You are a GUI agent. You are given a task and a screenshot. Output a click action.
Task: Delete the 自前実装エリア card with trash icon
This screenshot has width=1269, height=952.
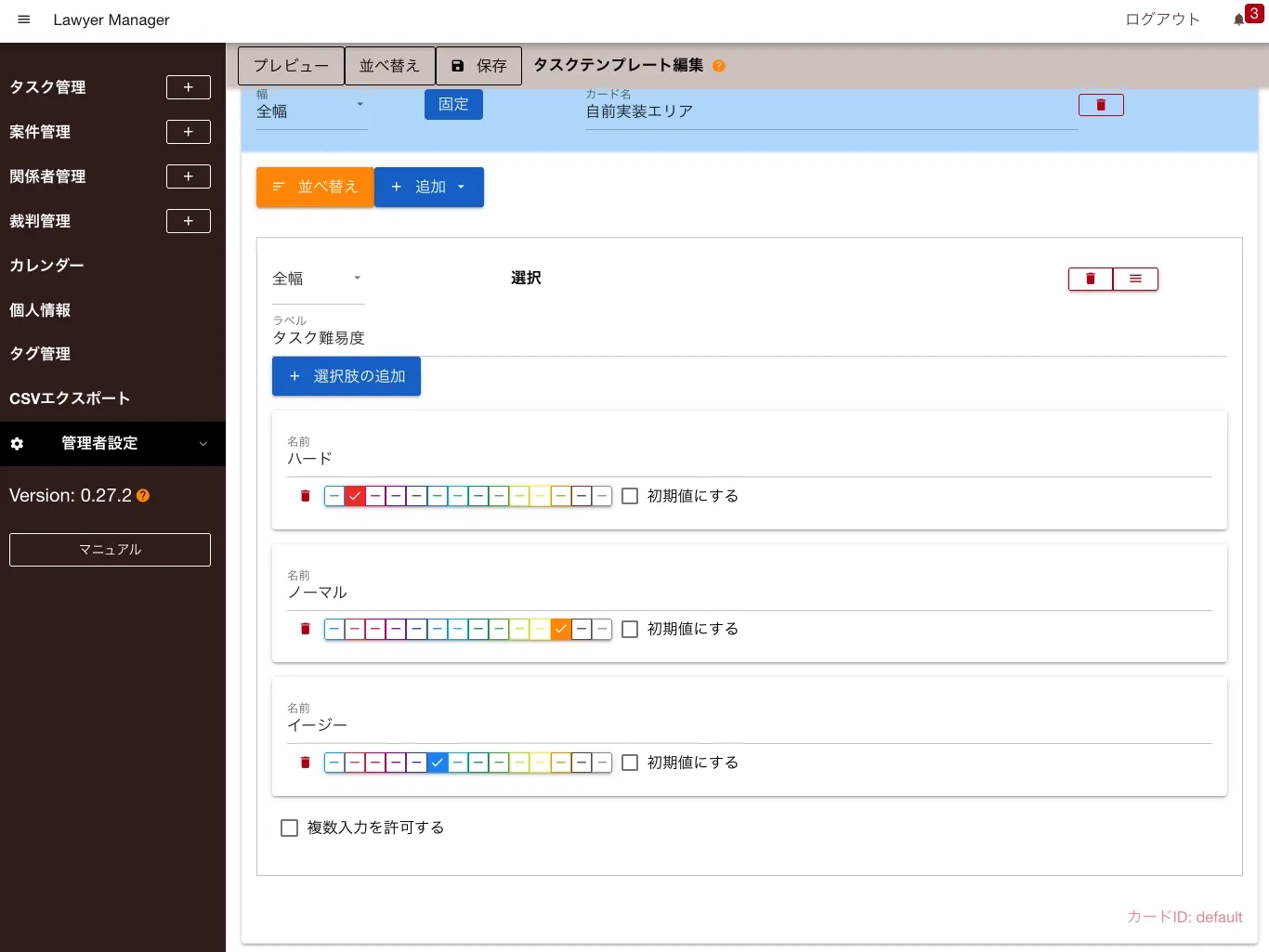1101,105
